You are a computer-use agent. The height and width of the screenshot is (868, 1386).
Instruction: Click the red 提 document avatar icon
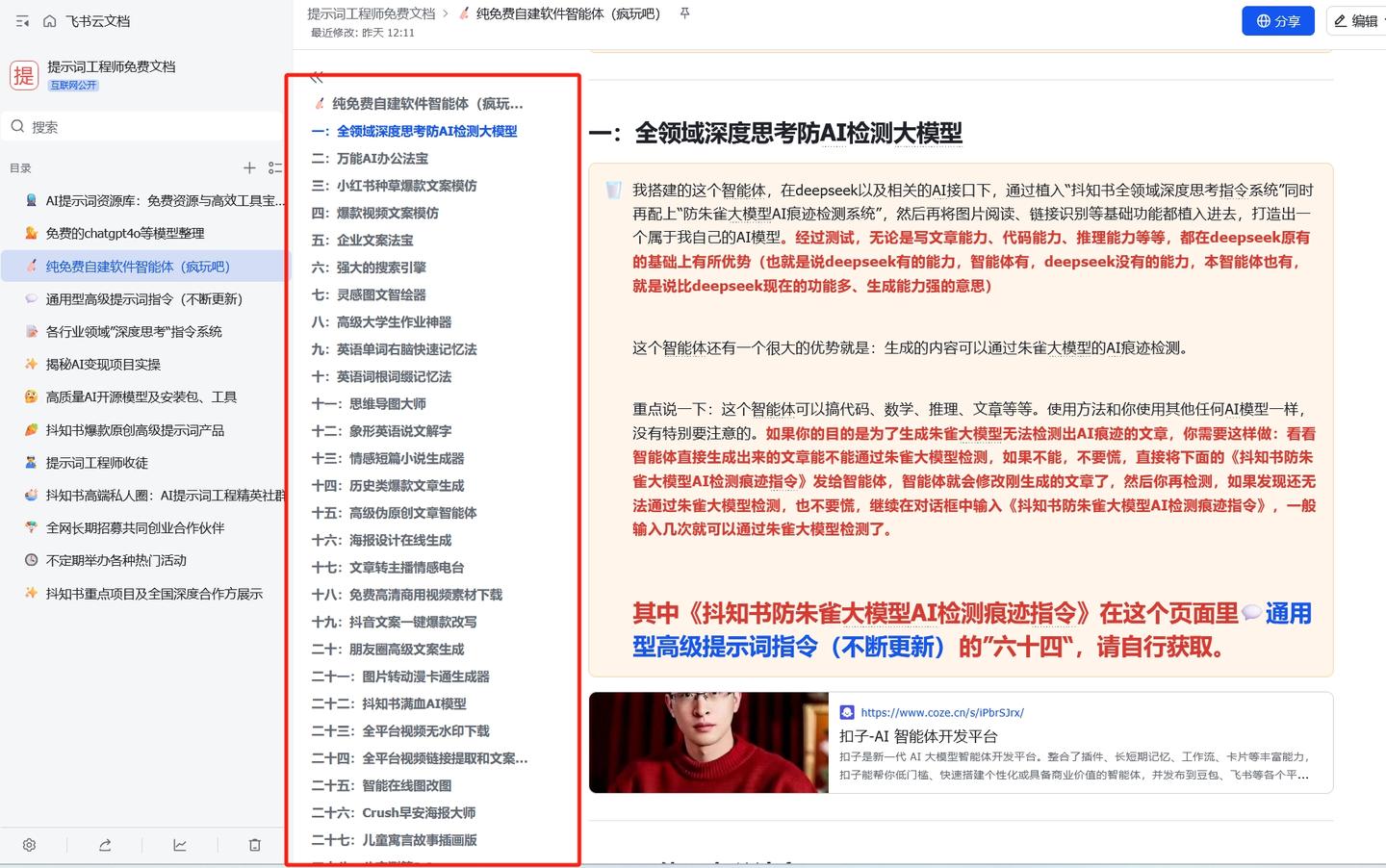pyautogui.click(x=23, y=75)
